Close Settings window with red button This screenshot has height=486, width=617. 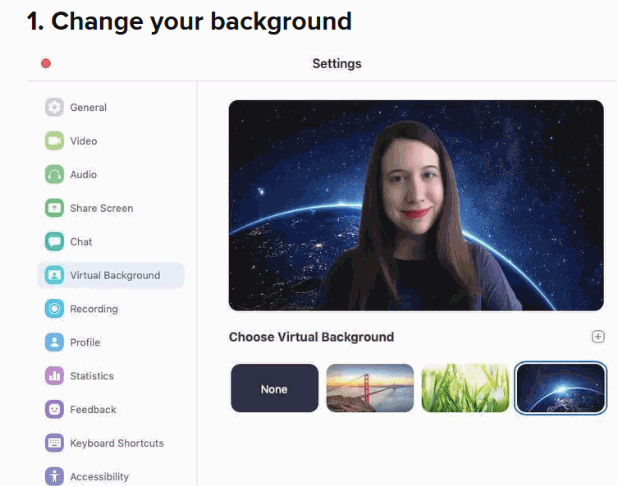(46, 64)
